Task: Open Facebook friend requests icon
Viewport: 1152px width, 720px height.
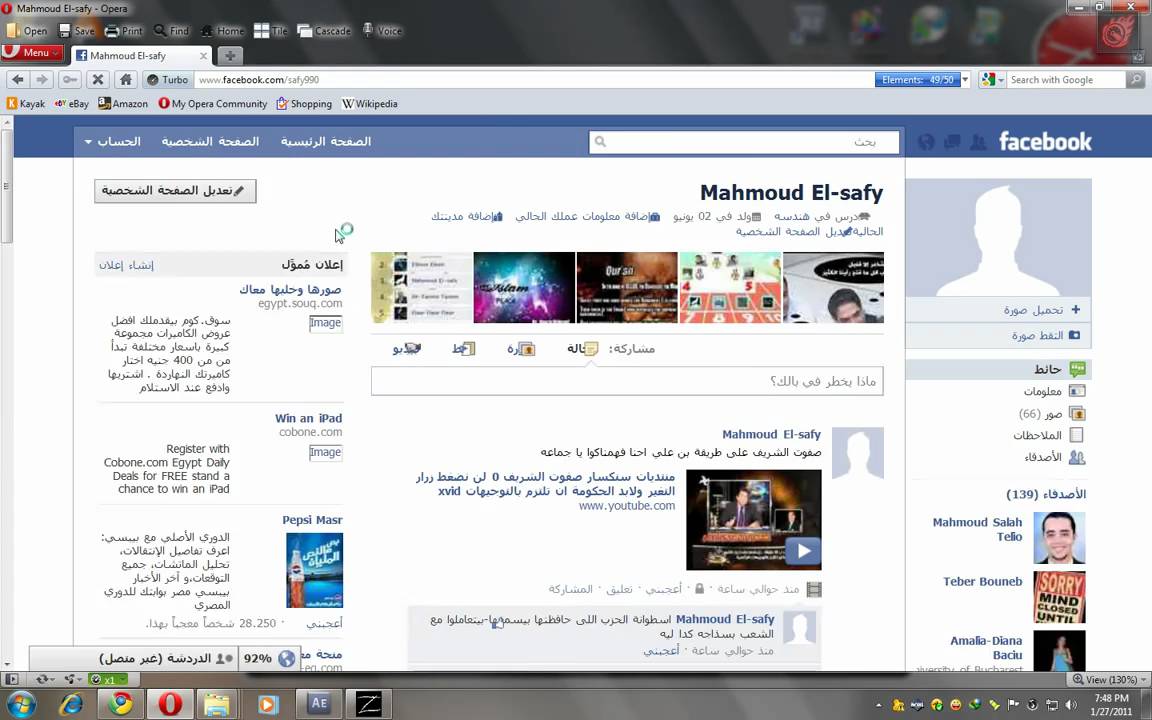Action: 977,142
